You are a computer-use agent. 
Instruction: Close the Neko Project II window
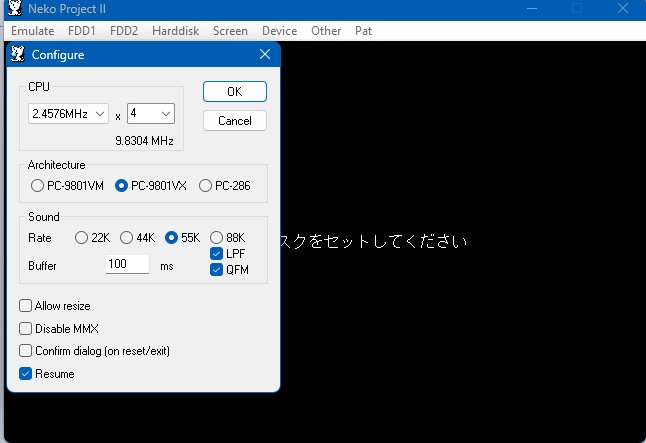[x=623, y=8]
